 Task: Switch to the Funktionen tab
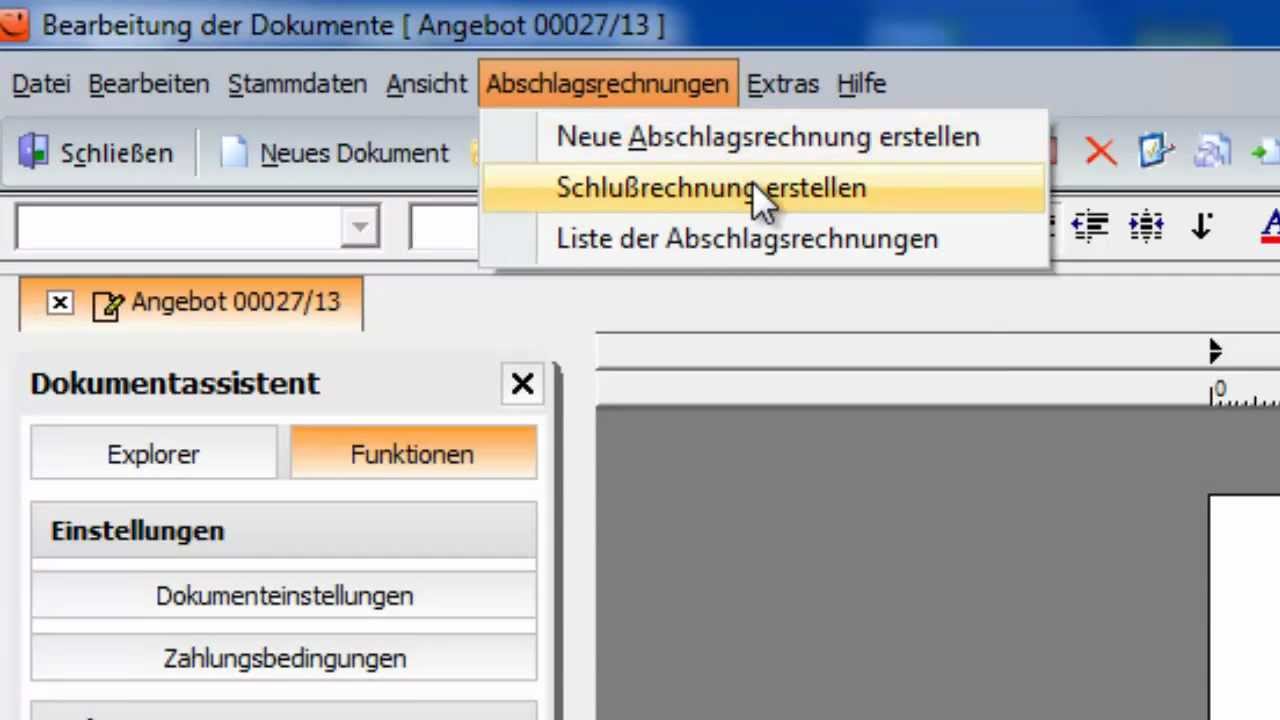click(x=412, y=453)
